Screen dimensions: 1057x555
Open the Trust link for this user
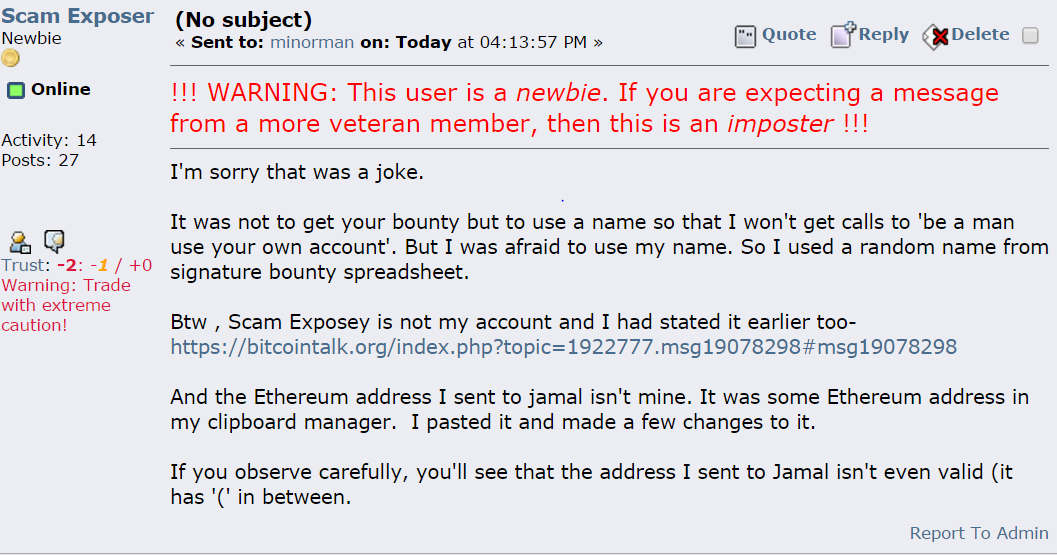point(23,265)
